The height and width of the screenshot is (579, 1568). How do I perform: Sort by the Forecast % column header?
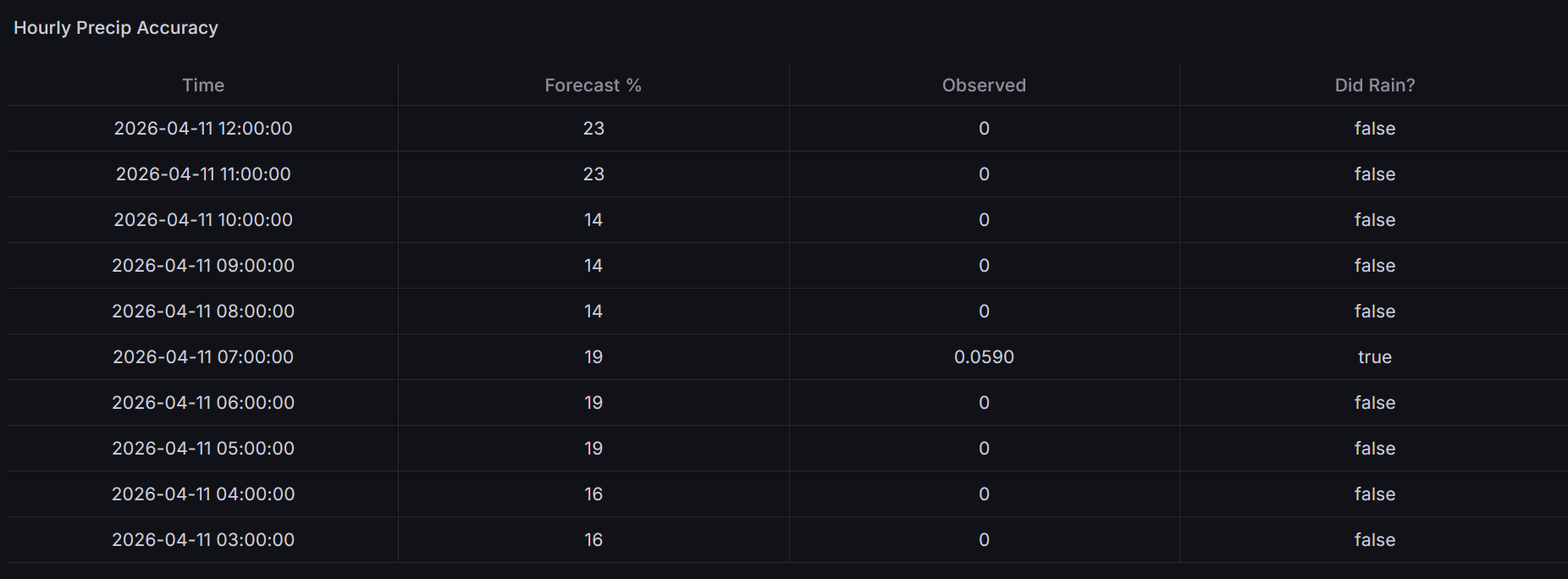coord(593,85)
